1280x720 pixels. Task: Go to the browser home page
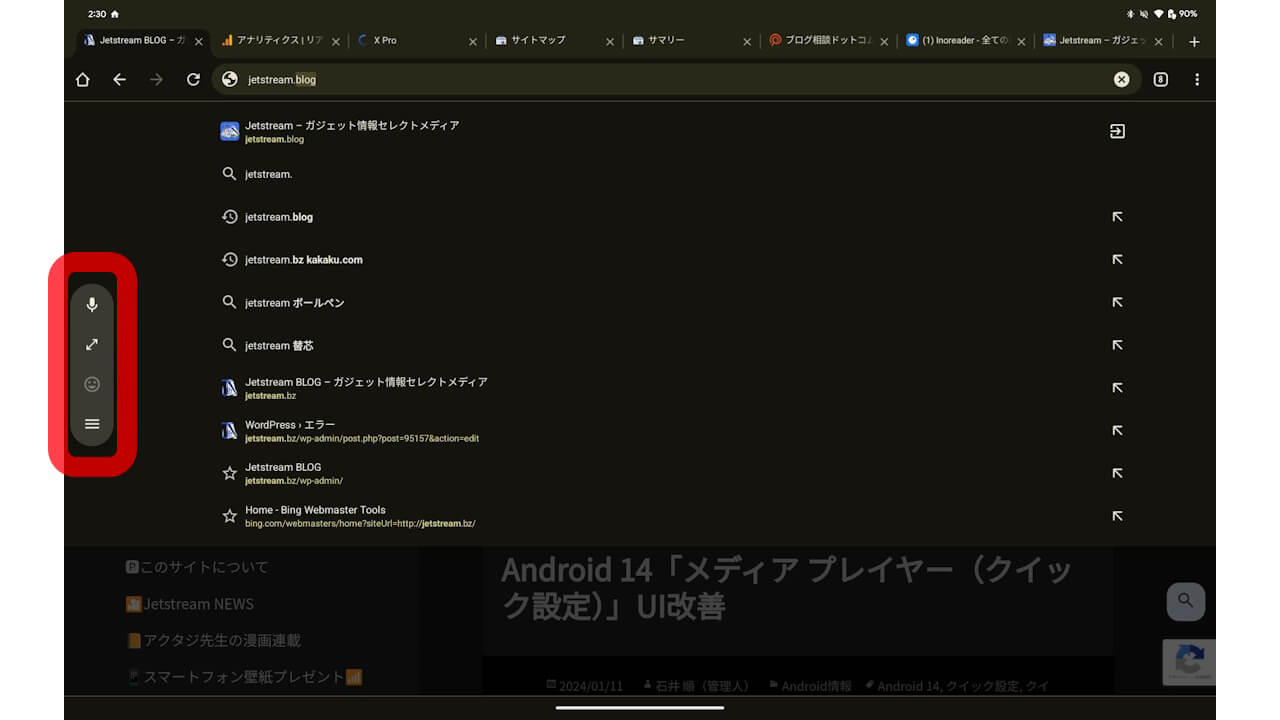point(83,79)
